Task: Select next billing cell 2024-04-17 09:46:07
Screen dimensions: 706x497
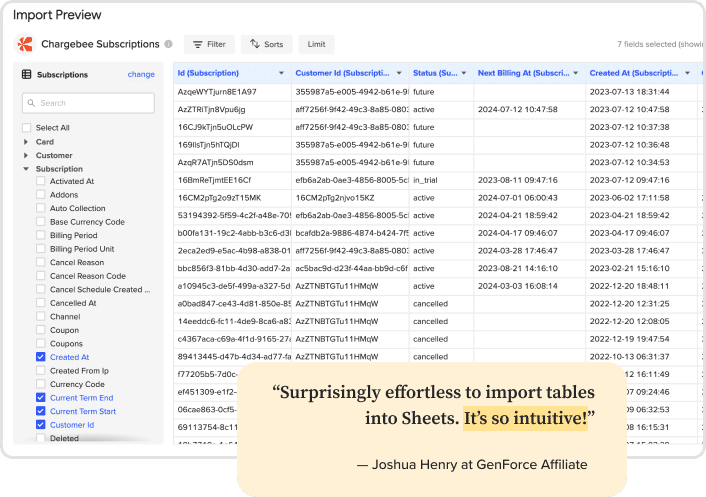Action: pyautogui.click(x=530, y=233)
